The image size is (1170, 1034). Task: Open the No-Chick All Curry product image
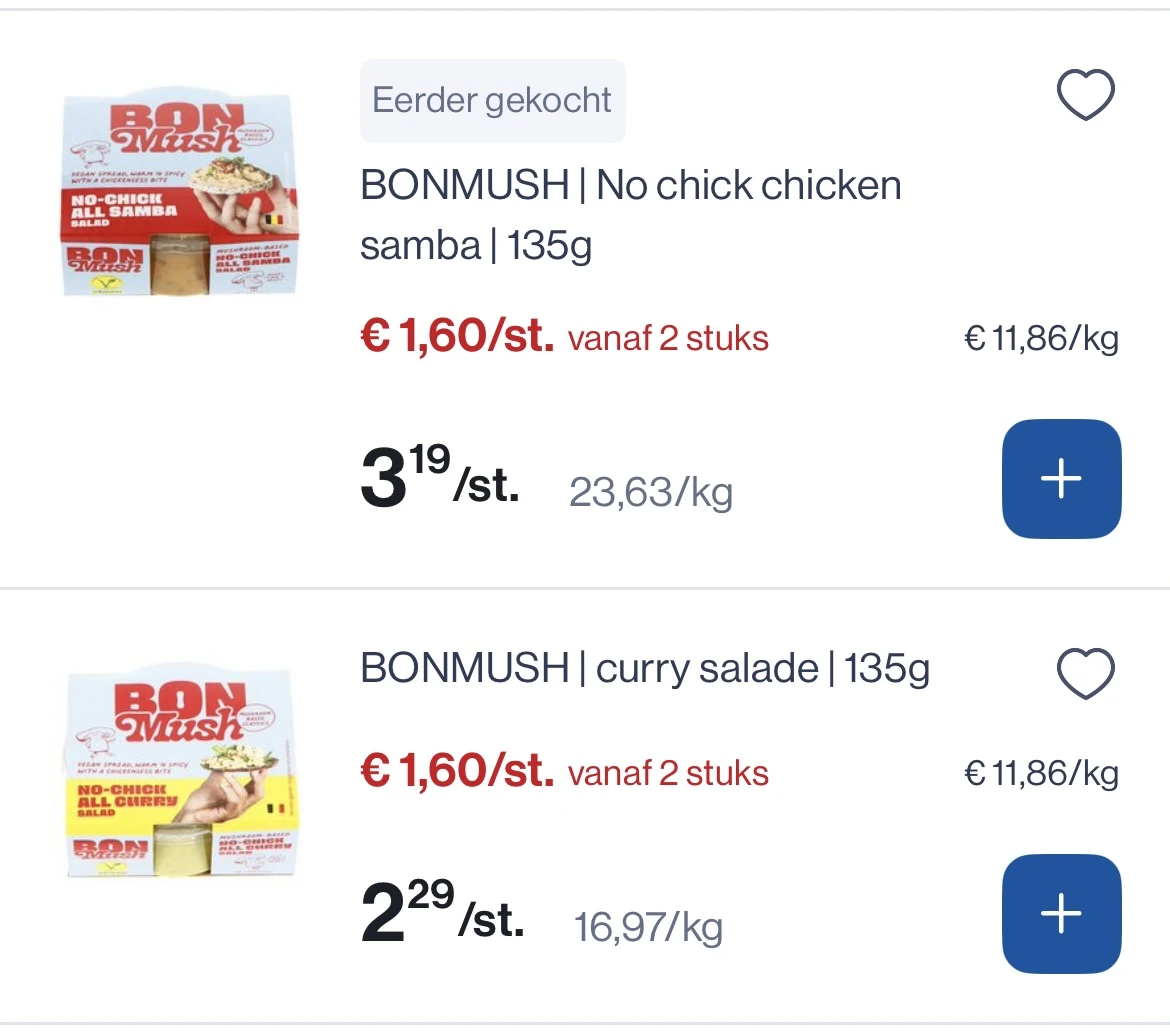[x=181, y=772]
